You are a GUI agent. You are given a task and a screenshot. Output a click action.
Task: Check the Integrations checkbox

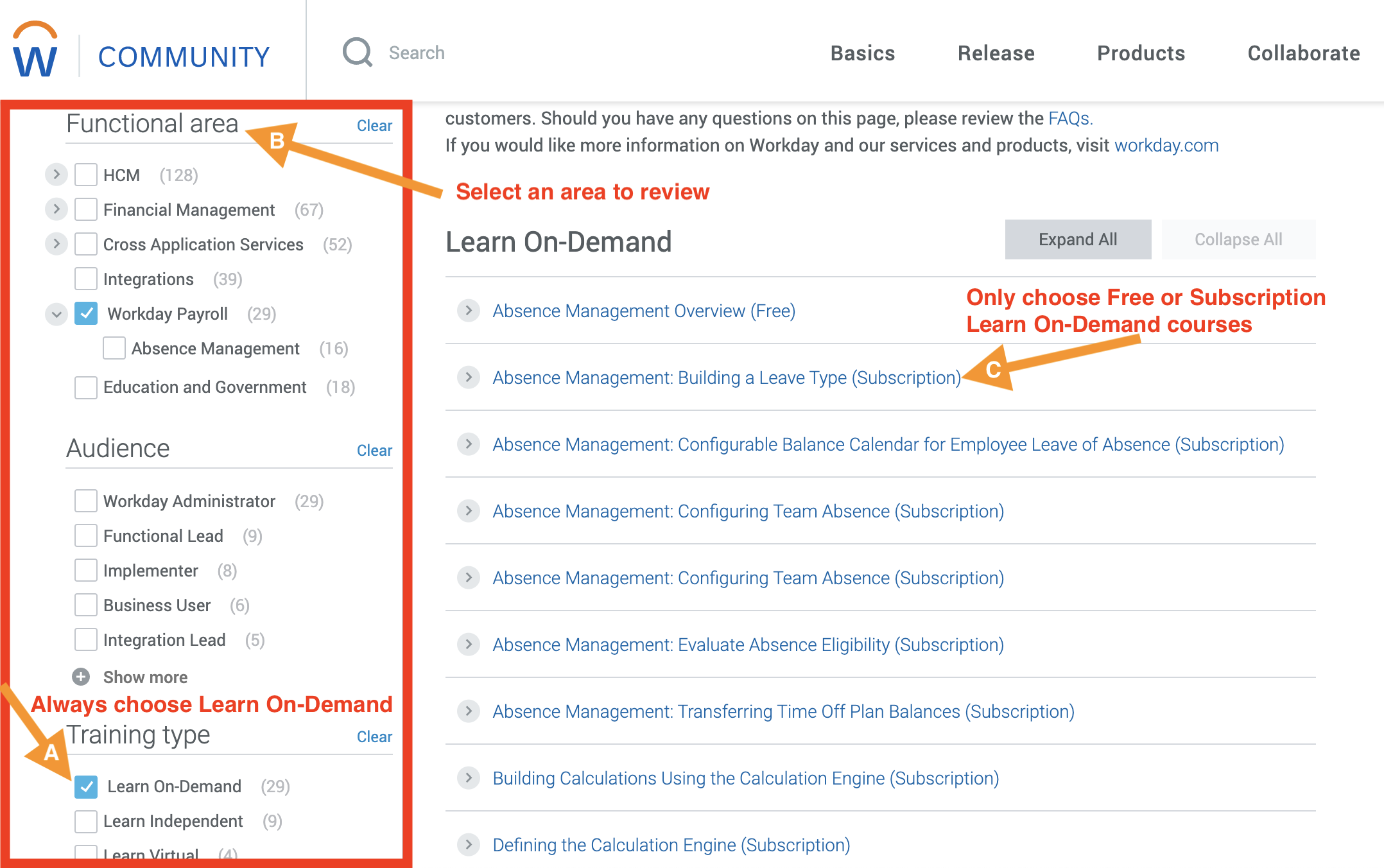pyautogui.click(x=86, y=279)
